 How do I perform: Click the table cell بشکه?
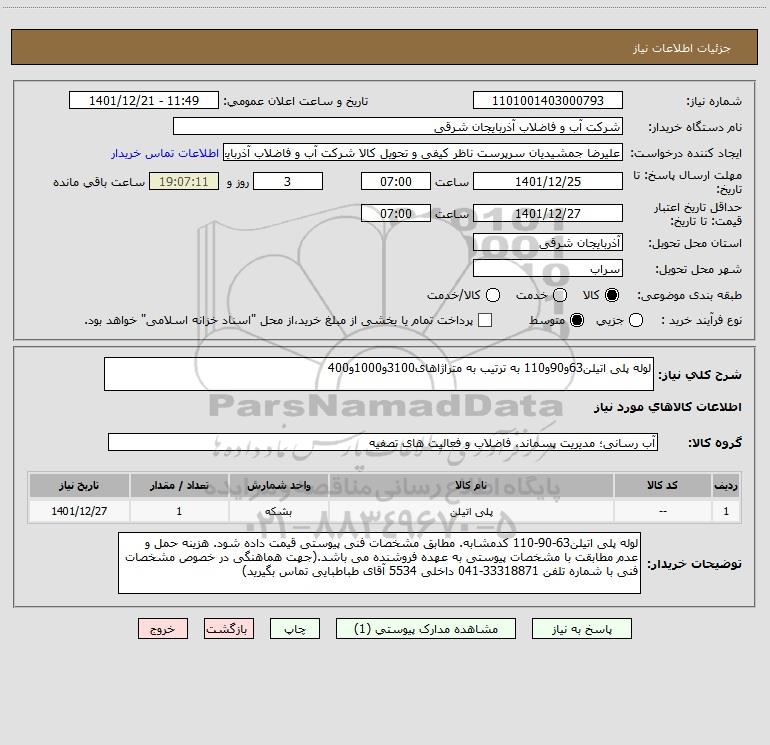(278, 512)
